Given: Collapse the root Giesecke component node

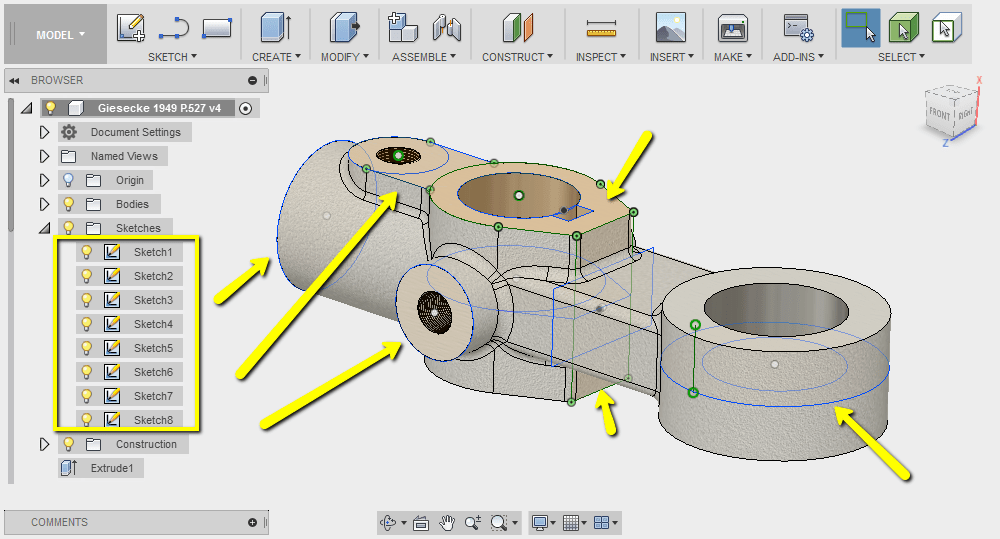Looking at the screenshot, I should pyautogui.click(x=27, y=108).
